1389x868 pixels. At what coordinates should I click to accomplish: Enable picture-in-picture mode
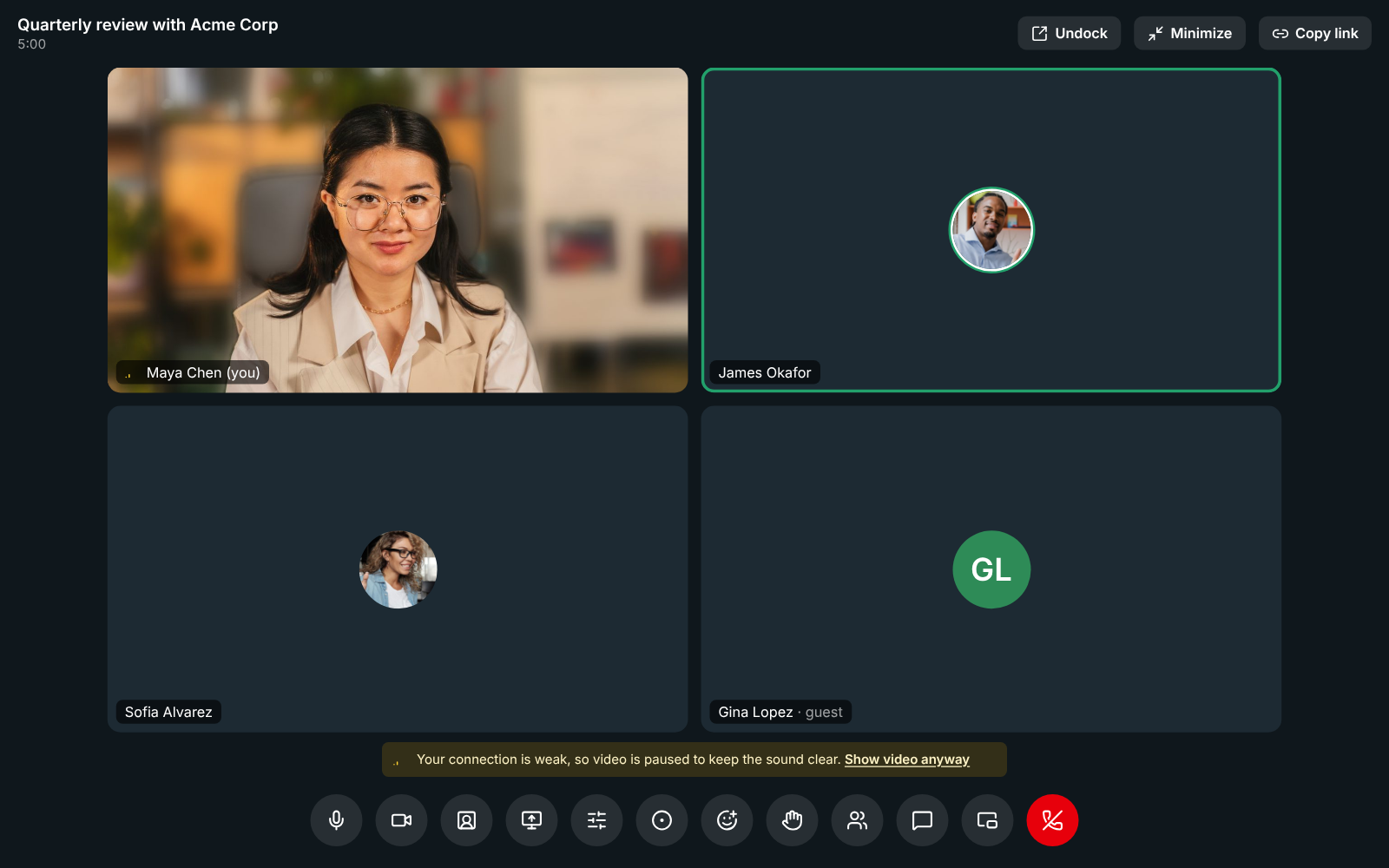987,820
